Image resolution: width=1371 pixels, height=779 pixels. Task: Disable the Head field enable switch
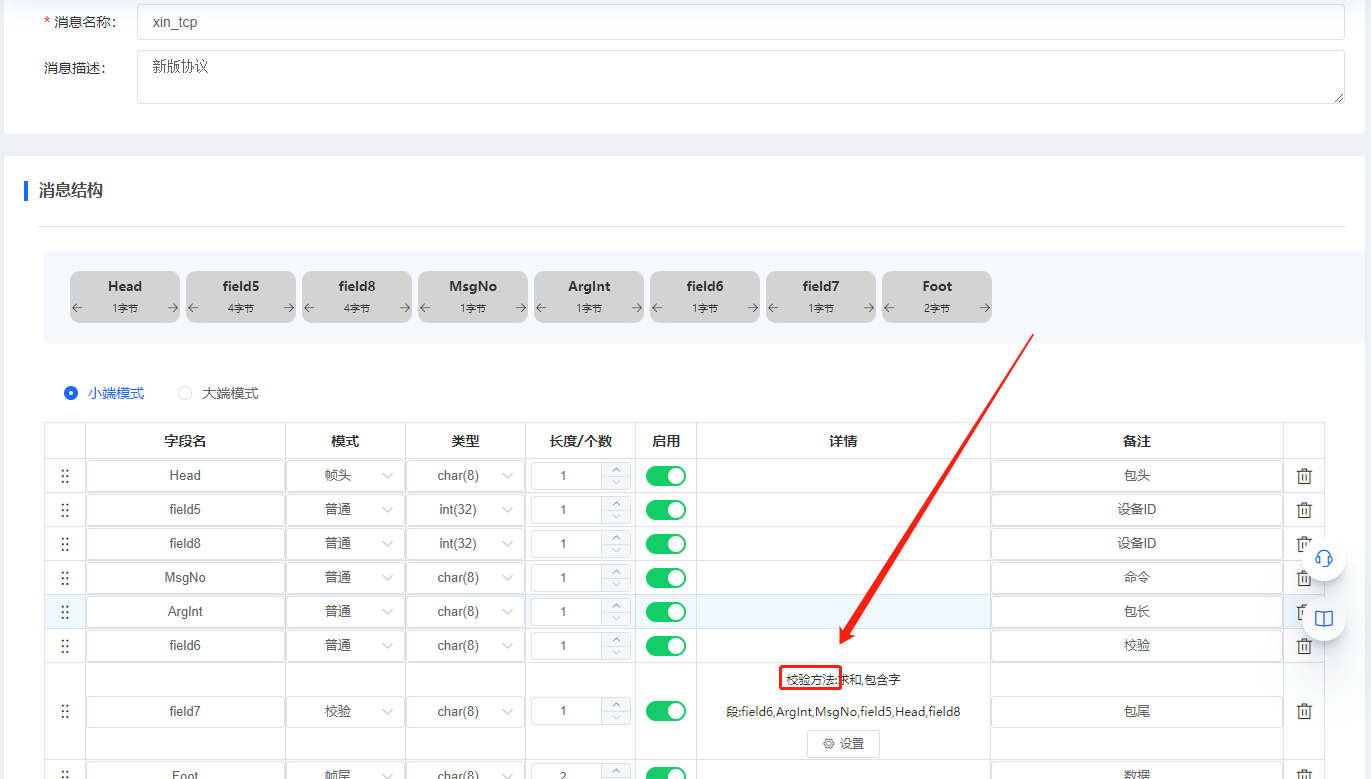(x=665, y=476)
